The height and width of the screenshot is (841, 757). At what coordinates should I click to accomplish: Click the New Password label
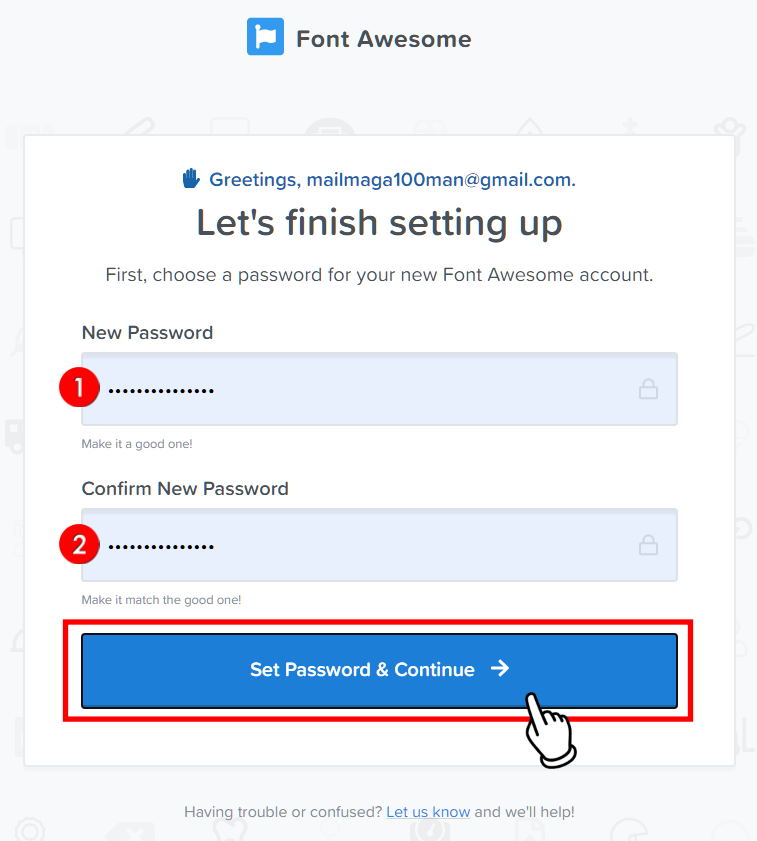[148, 333]
